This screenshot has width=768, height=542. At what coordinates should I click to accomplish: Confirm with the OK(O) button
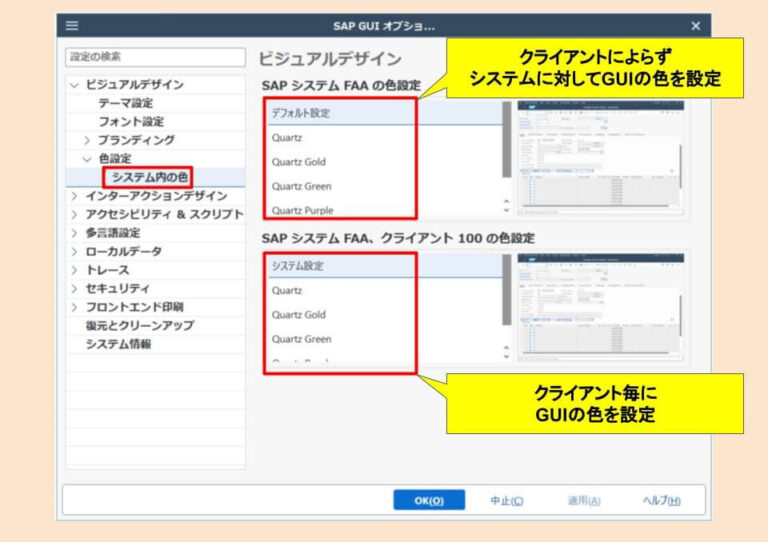coord(429,500)
